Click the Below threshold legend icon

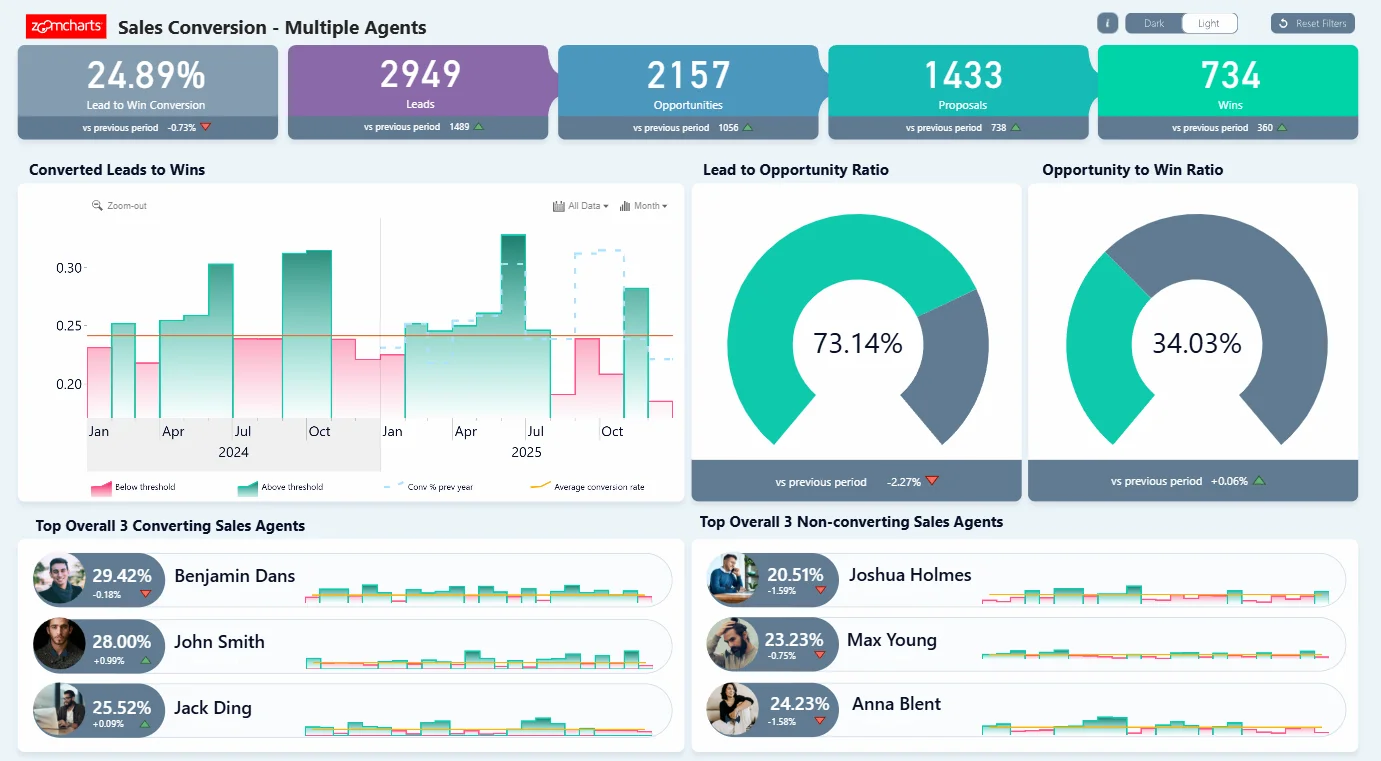101,488
